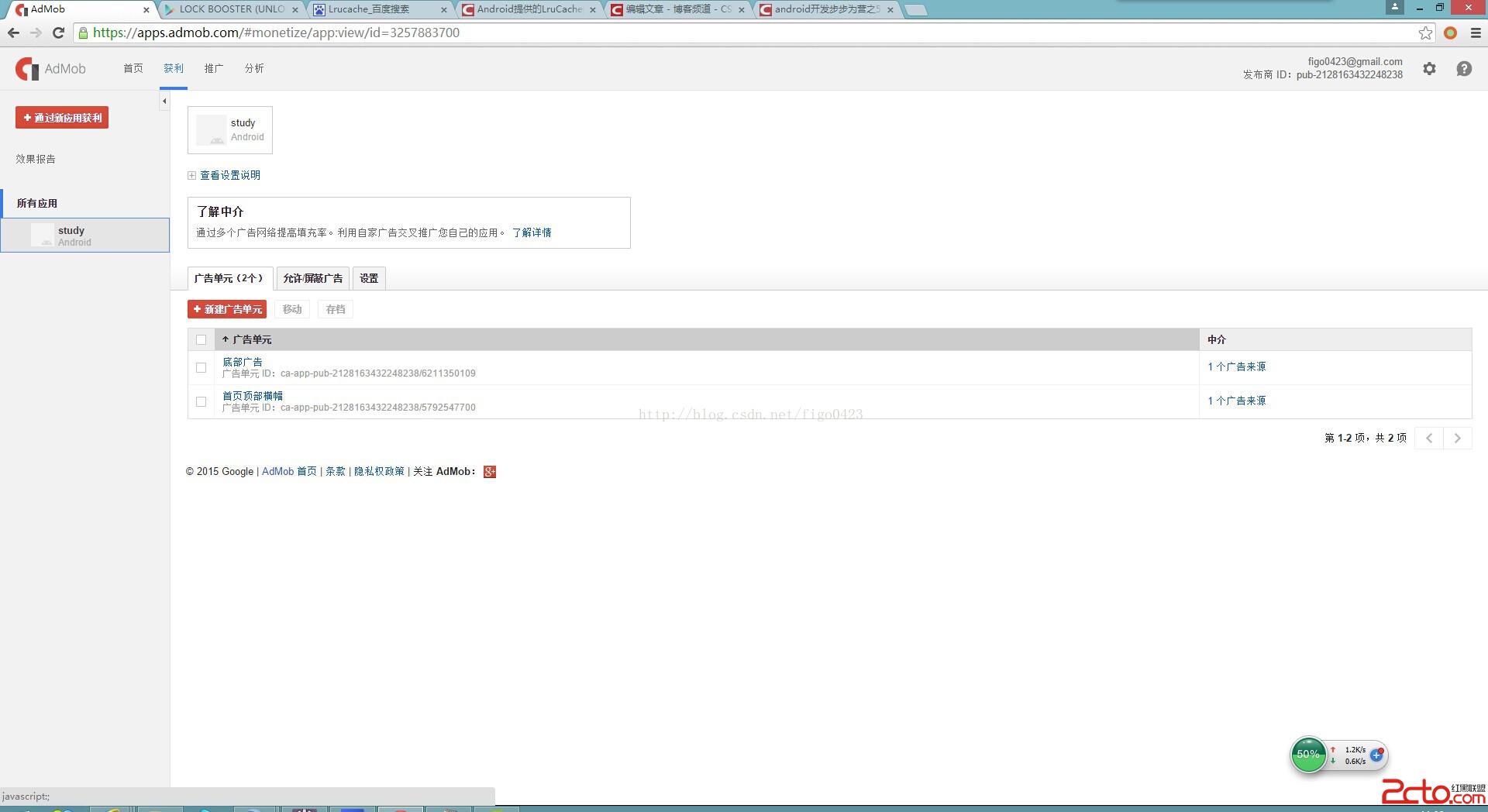This screenshot has width=1488, height=812.
Task: Click the green 50% network monitor widget
Action: click(1308, 755)
